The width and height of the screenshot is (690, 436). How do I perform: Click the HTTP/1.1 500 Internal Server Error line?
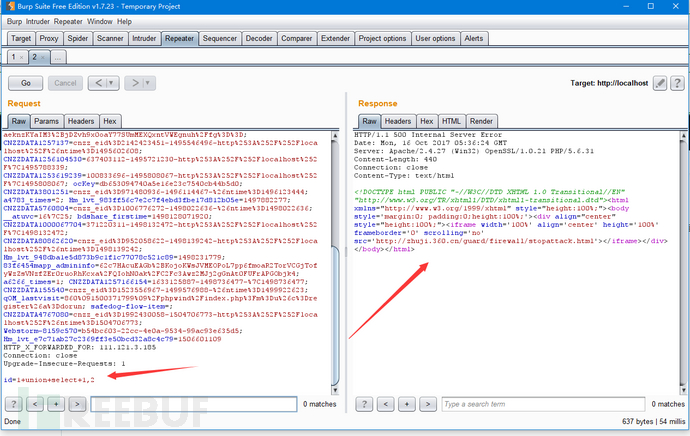(428, 135)
